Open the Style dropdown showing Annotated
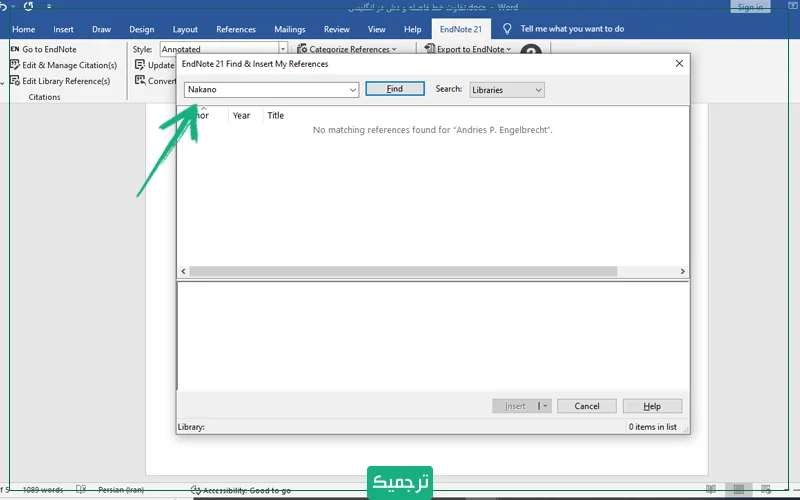The width and height of the screenshot is (800, 500). coord(283,49)
